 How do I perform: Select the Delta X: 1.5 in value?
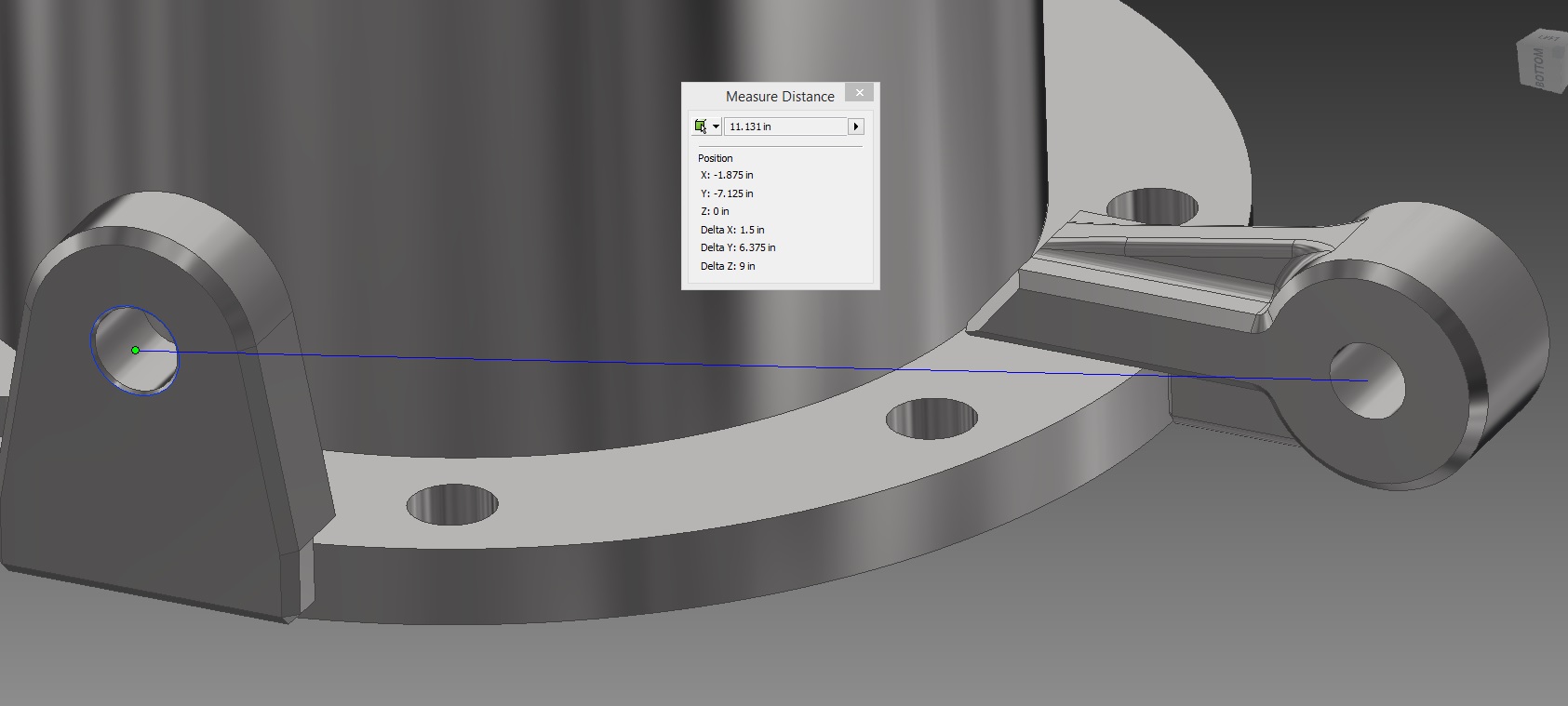point(732,230)
